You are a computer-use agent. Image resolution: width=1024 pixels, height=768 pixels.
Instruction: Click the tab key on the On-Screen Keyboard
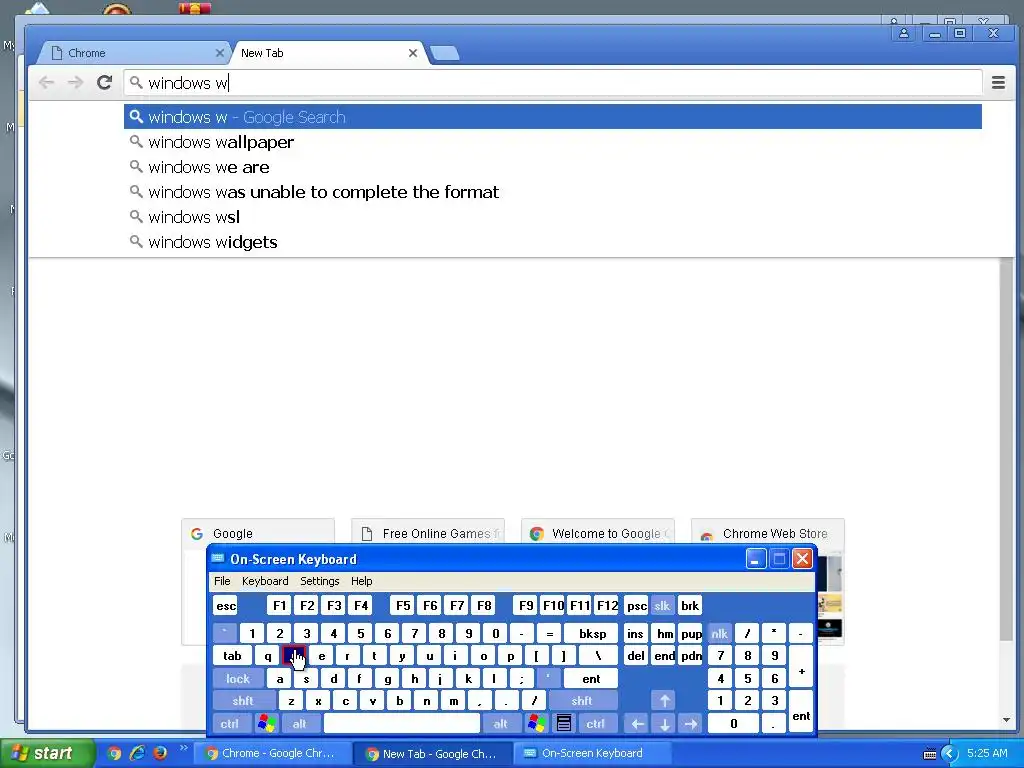(x=232, y=656)
